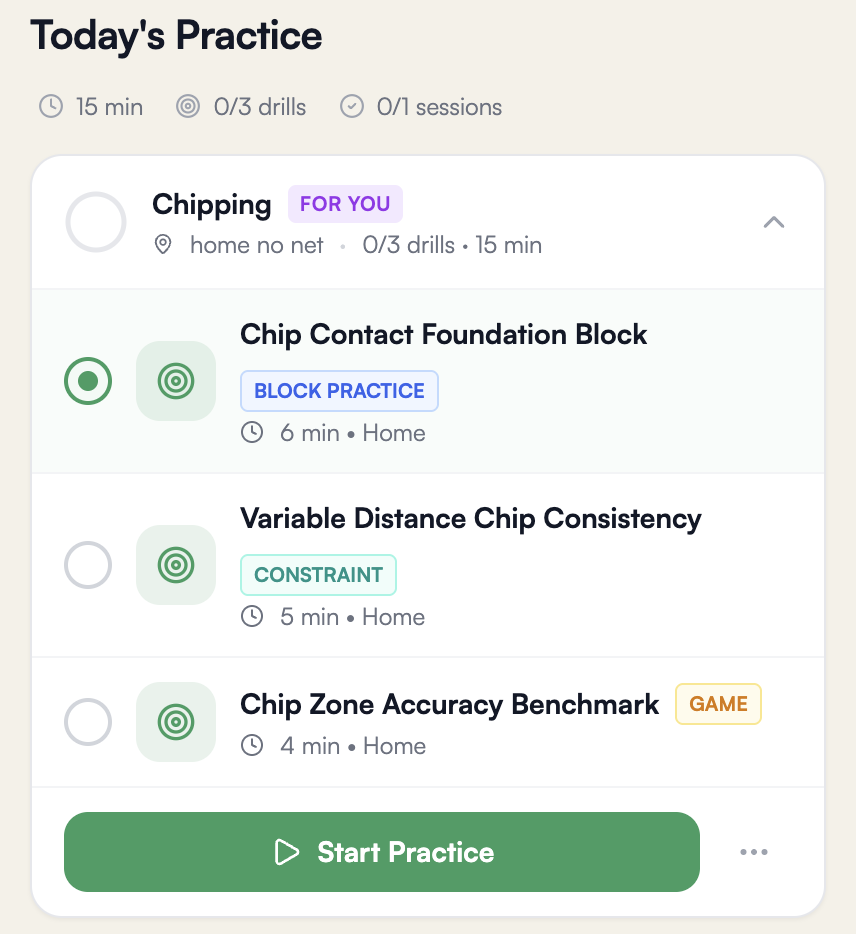Viewport: 856px width, 934px height.
Task: Click target icon for Variable Distance Chip Consistency
Action: click(176, 565)
